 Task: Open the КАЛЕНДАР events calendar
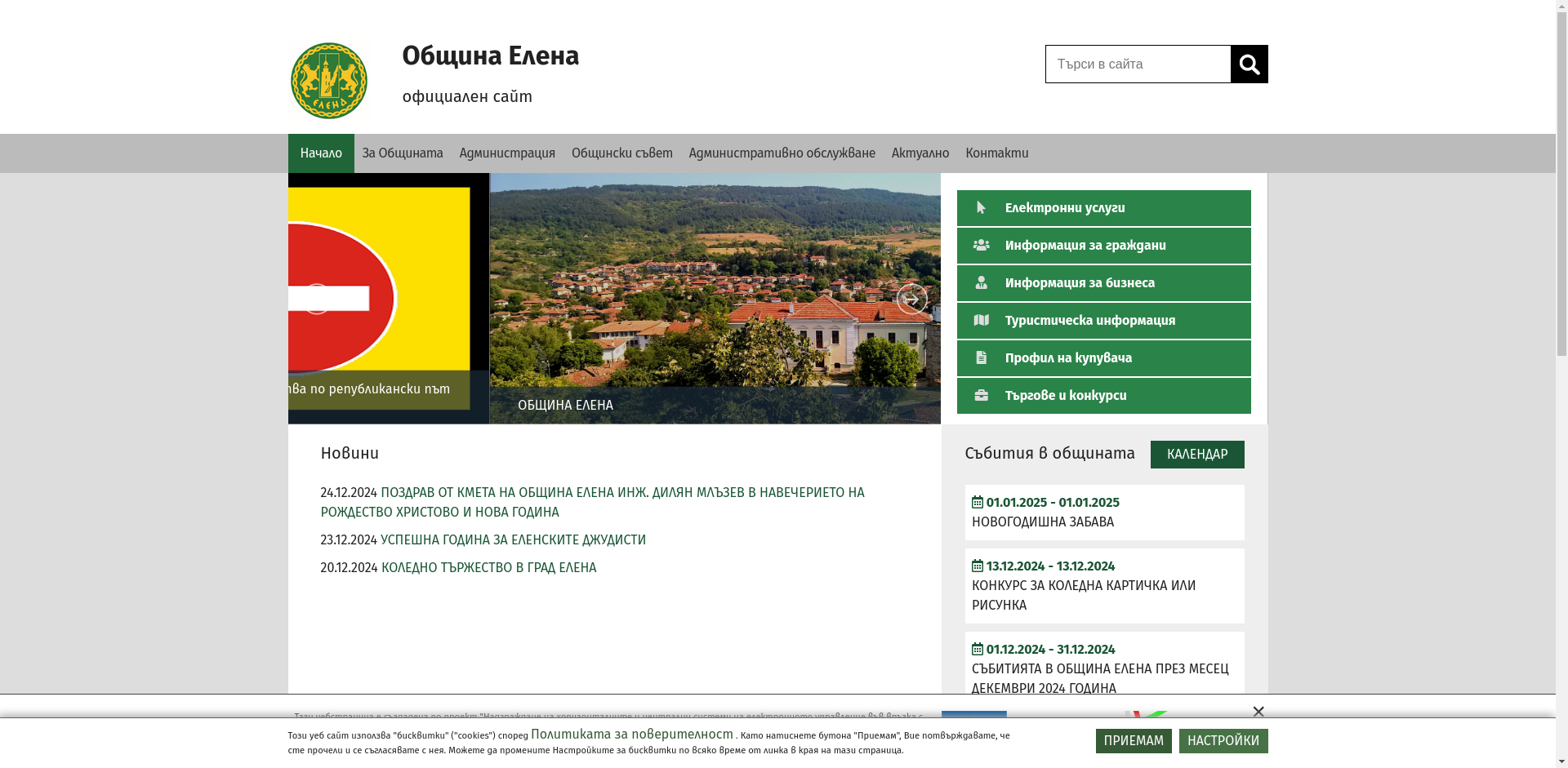(x=1196, y=455)
